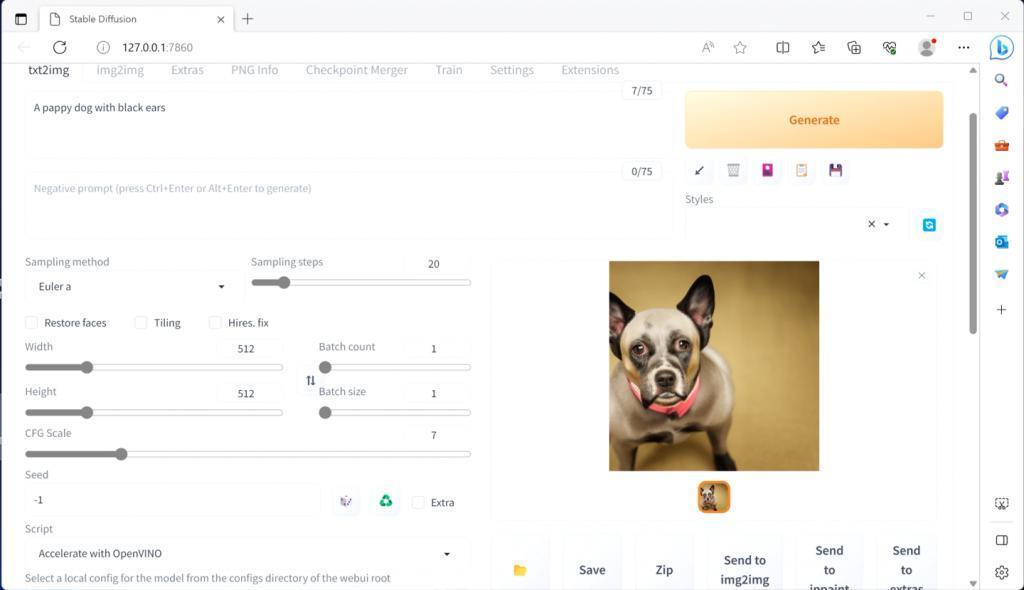Enable the Hires. fix checkbox
Viewport: 1024px width, 590px height.
click(x=215, y=323)
